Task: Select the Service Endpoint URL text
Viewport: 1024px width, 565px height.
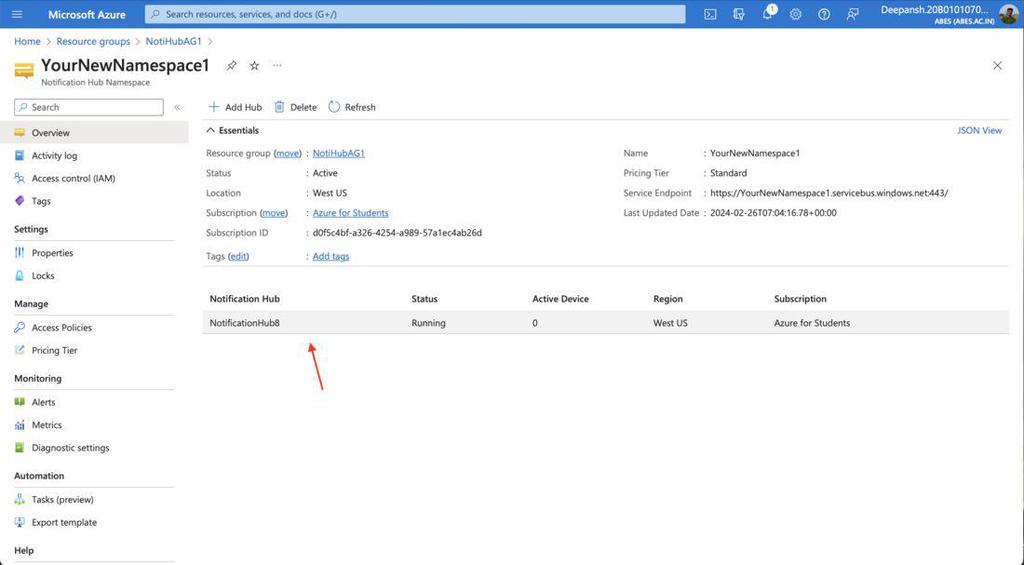Action: point(829,193)
